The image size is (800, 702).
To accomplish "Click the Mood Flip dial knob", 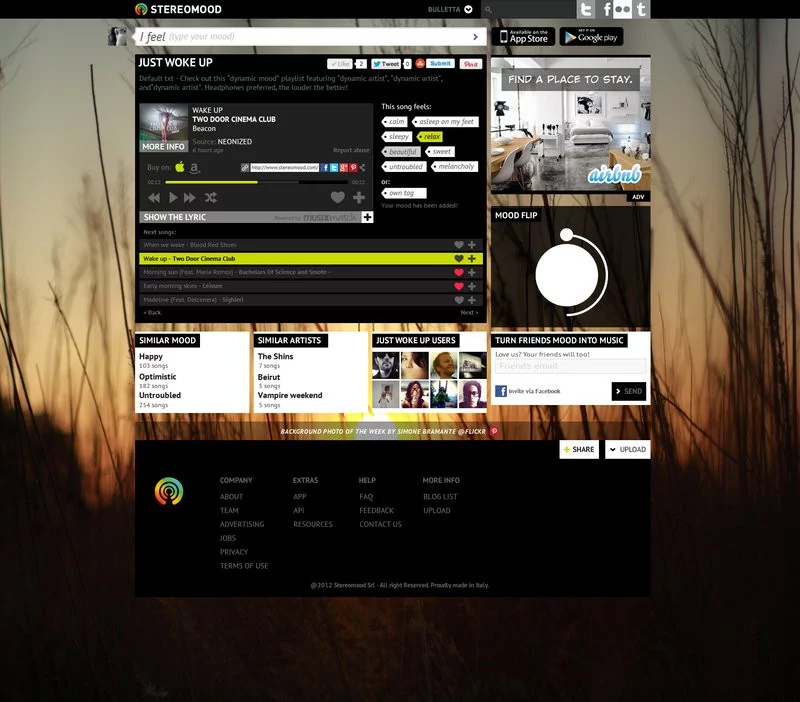I will click(566, 235).
